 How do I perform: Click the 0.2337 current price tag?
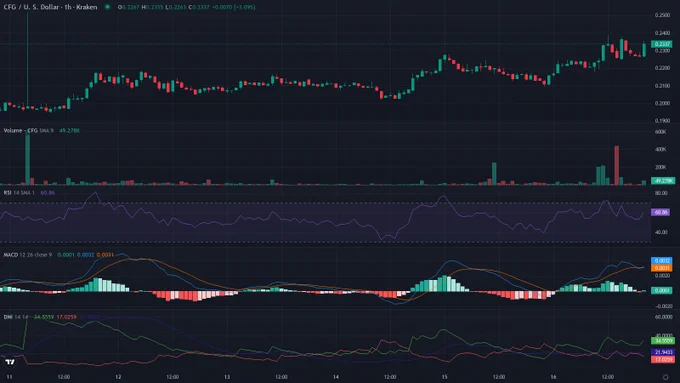click(663, 44)
